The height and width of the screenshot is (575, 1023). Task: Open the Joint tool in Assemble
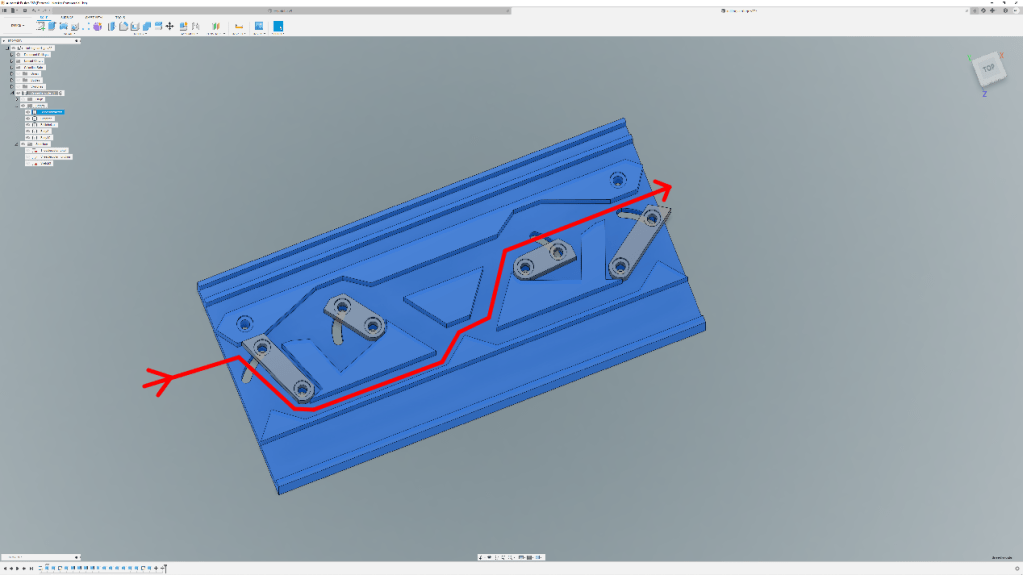184,26
